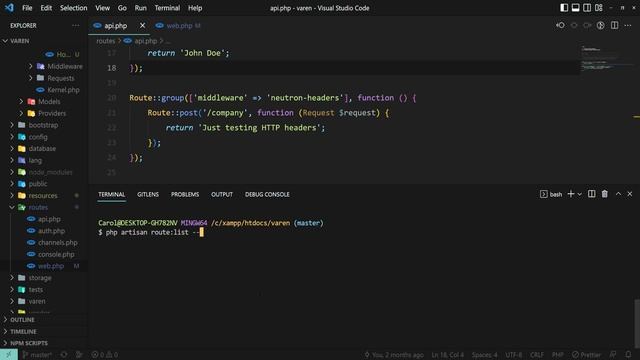Toggle secondary sidebar layout icon

(587, 8)
